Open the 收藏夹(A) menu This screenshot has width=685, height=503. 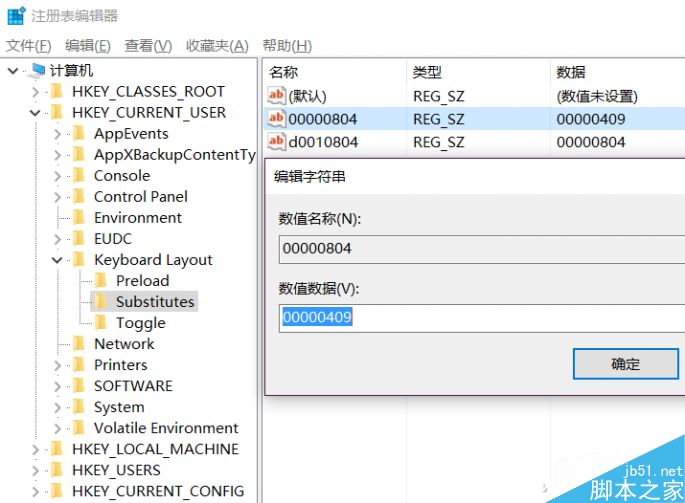pos(217,45)
